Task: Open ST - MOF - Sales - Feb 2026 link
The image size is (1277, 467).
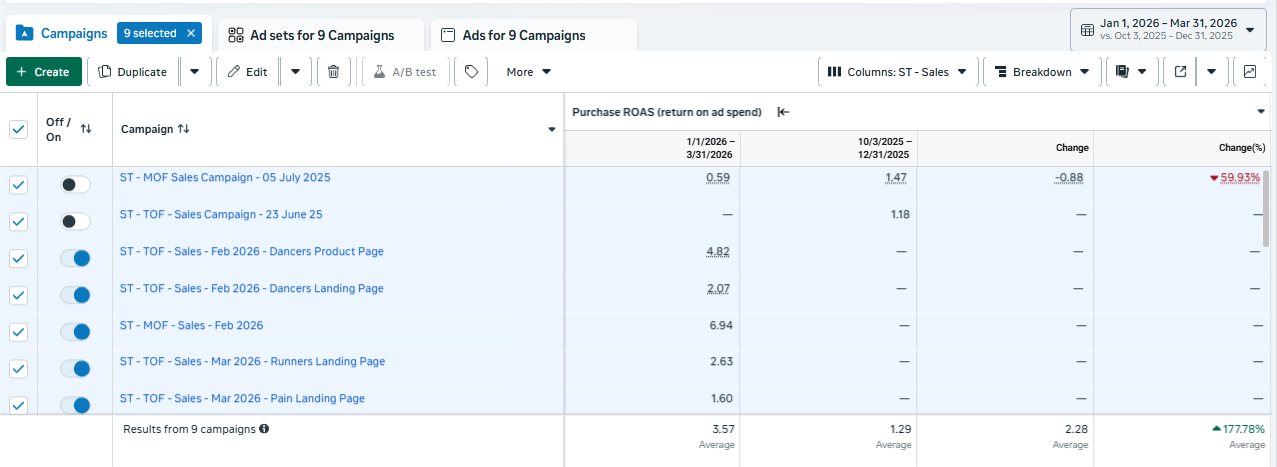Action: coord(192,325)
